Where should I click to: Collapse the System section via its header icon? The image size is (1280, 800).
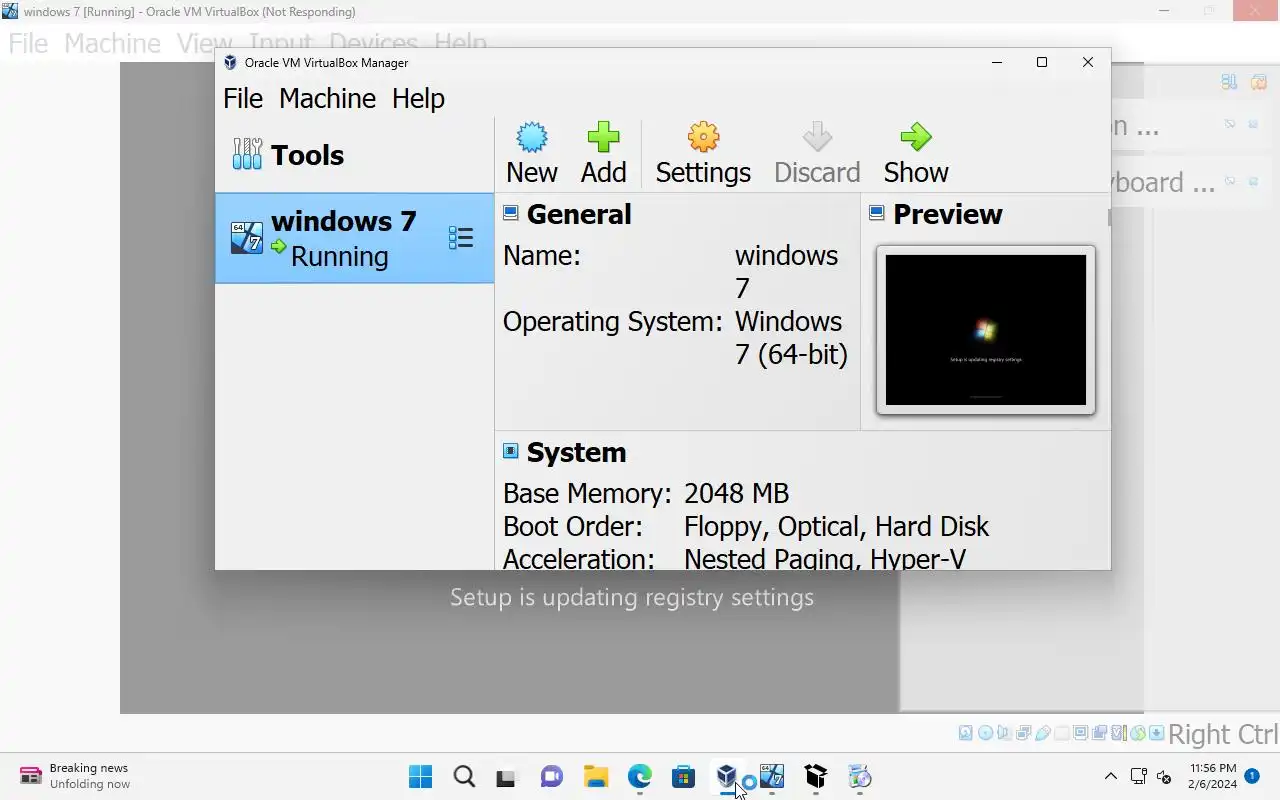(x=511, y=451)
